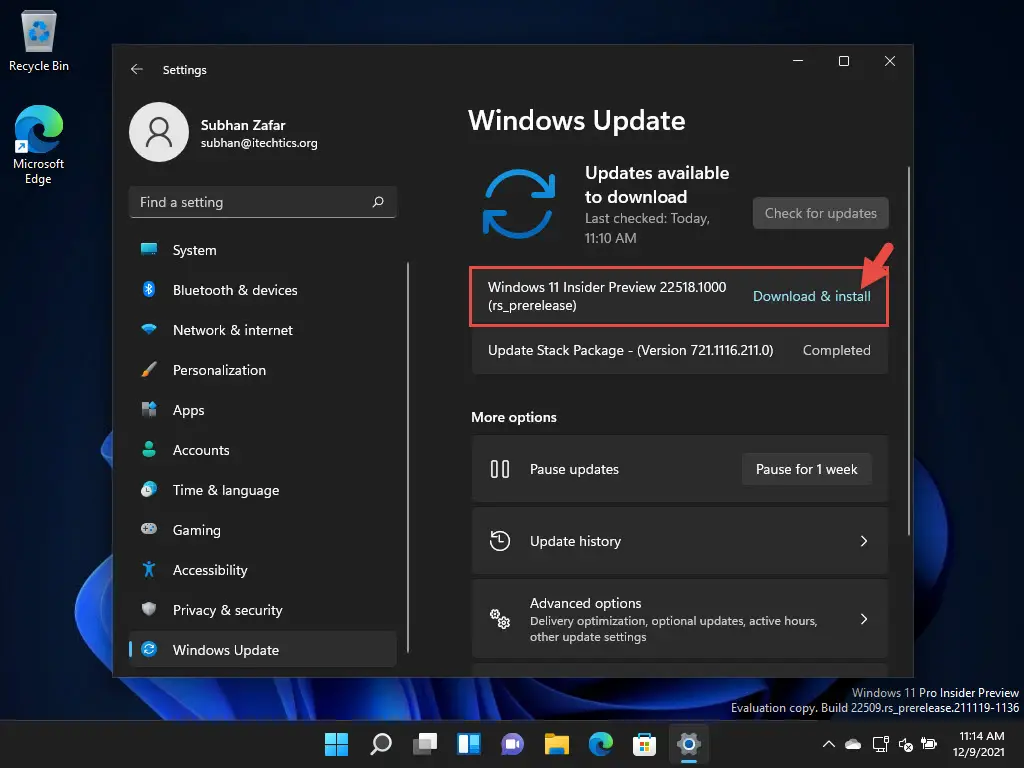Show hidden tray icons chevron
The image size is (1024, 768).
(829, 744)
